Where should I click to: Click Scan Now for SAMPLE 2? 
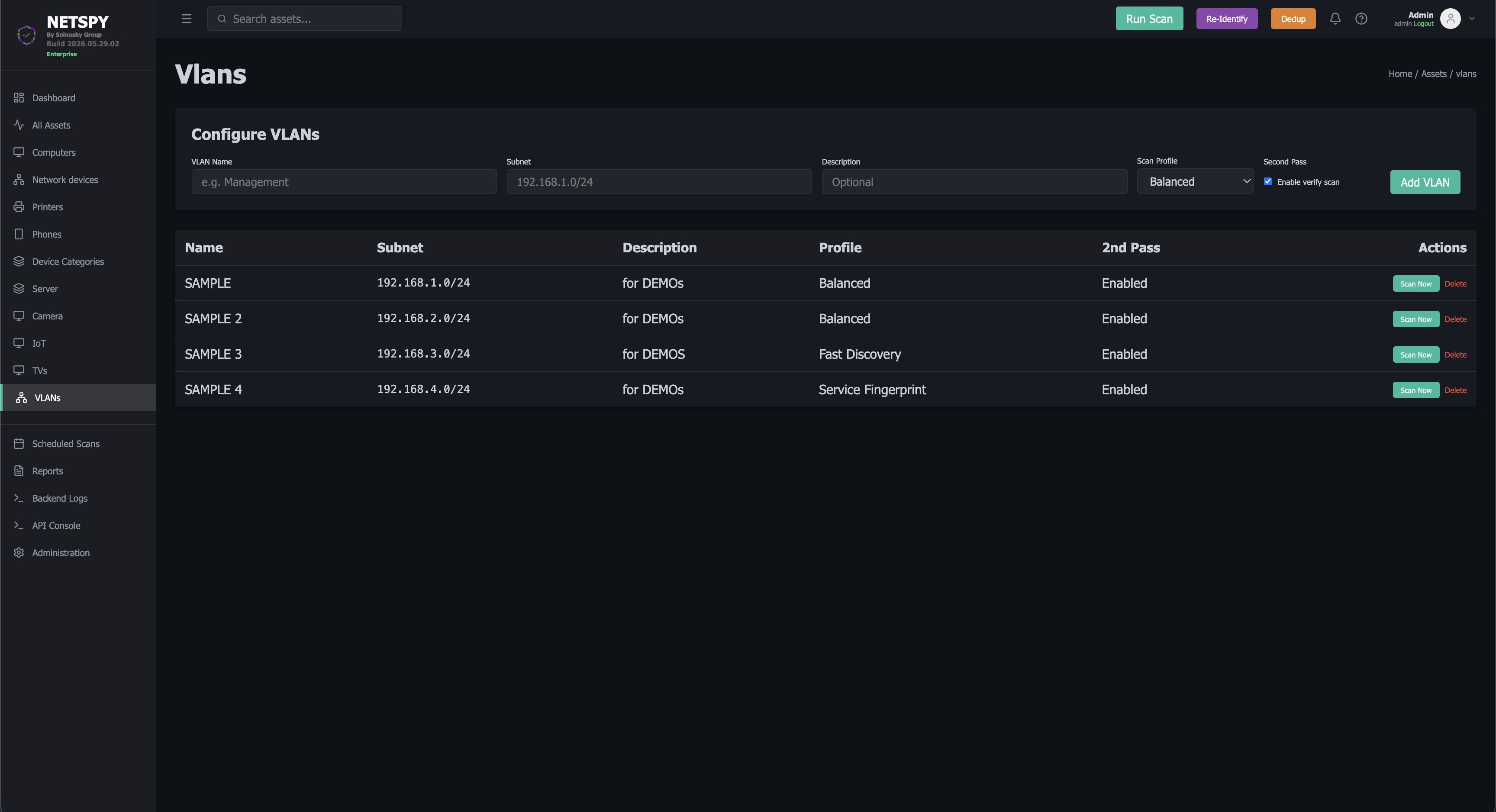1416,319
